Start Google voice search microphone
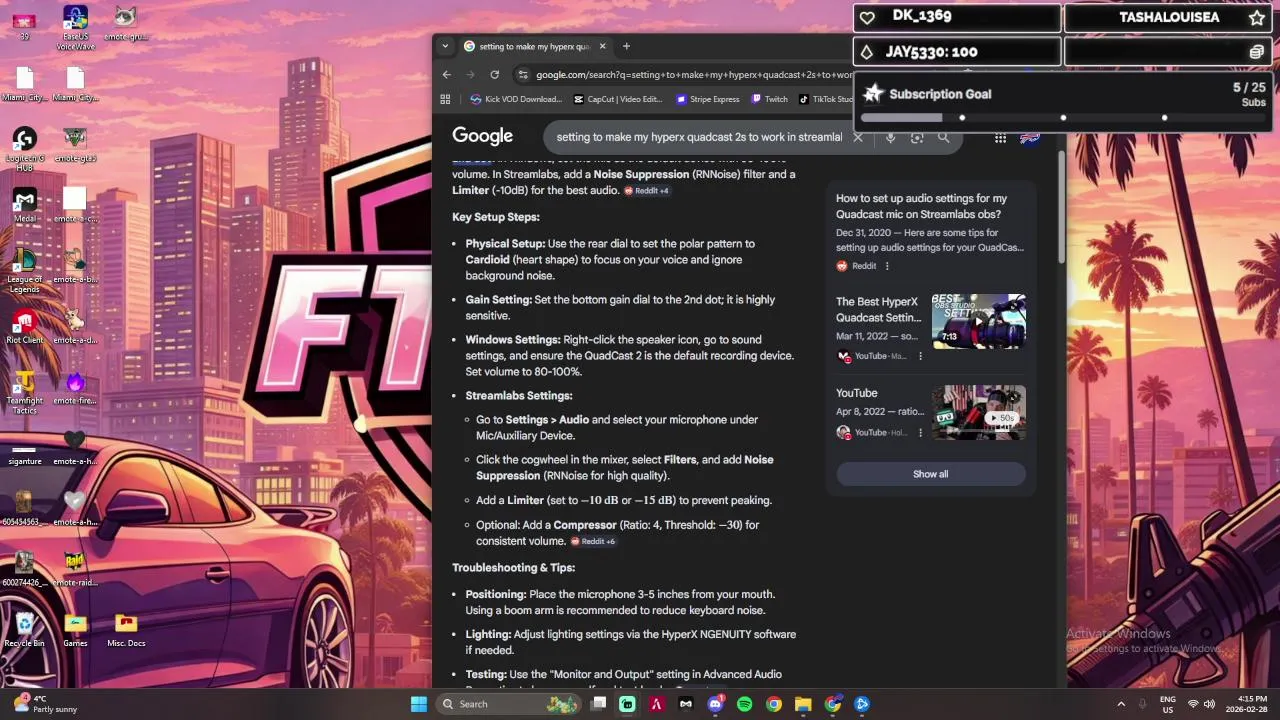 click(x=890, y=137)
